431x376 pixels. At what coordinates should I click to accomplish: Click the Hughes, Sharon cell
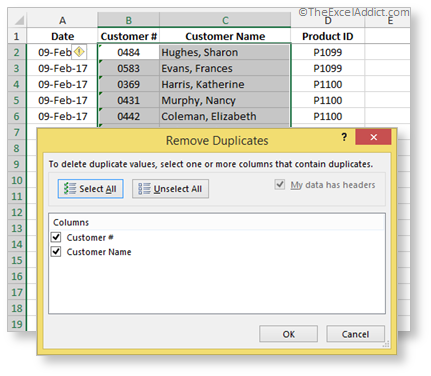(225, 52)
